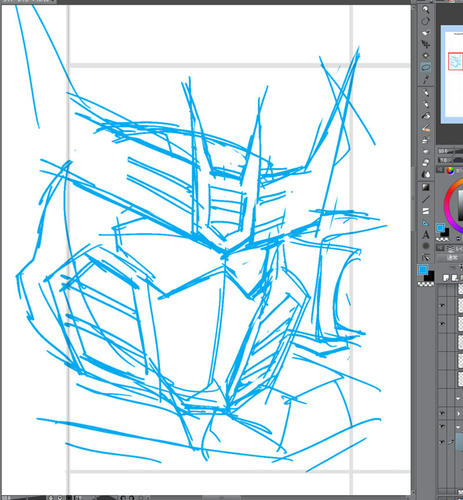Image resolution: width=463 pixels, height=500 pixels.
Task: Pick the Eyedropper tool
Action: tap(426, 80)
